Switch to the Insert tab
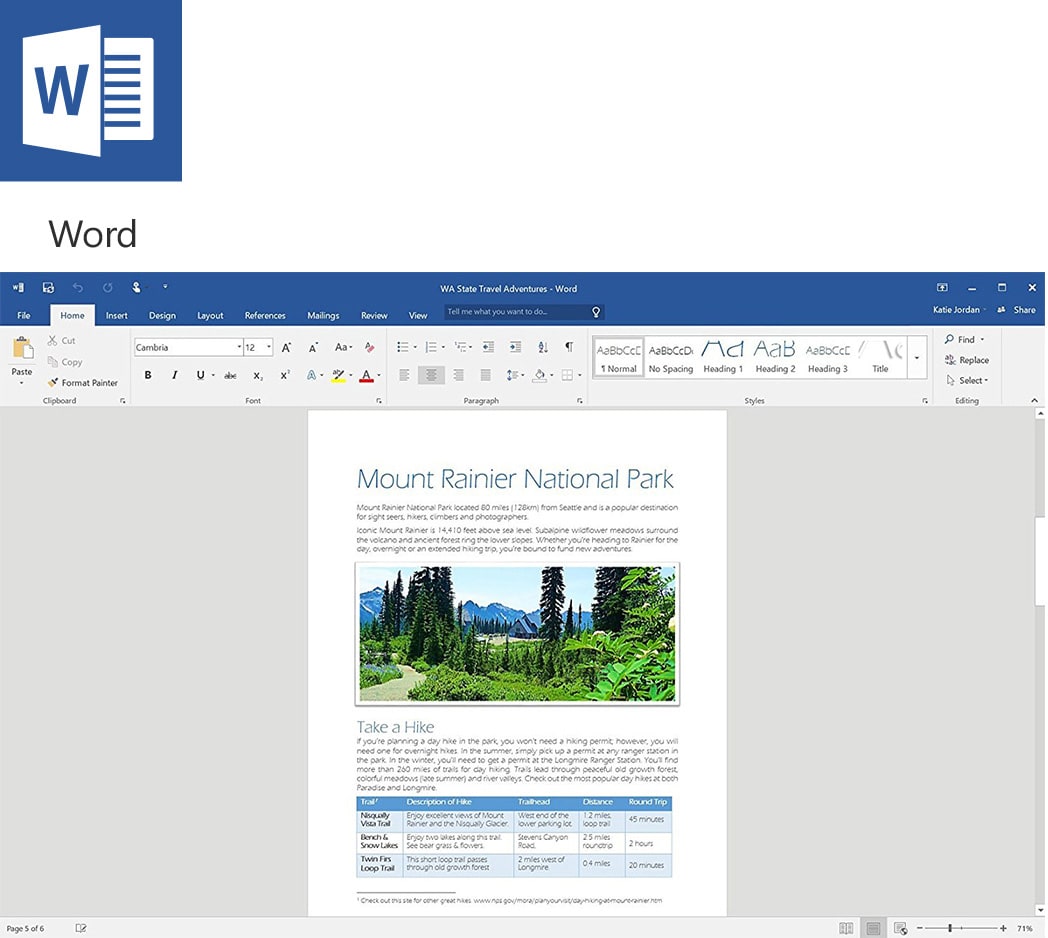The image size is (1048, 938). click(x=116, y=316)
